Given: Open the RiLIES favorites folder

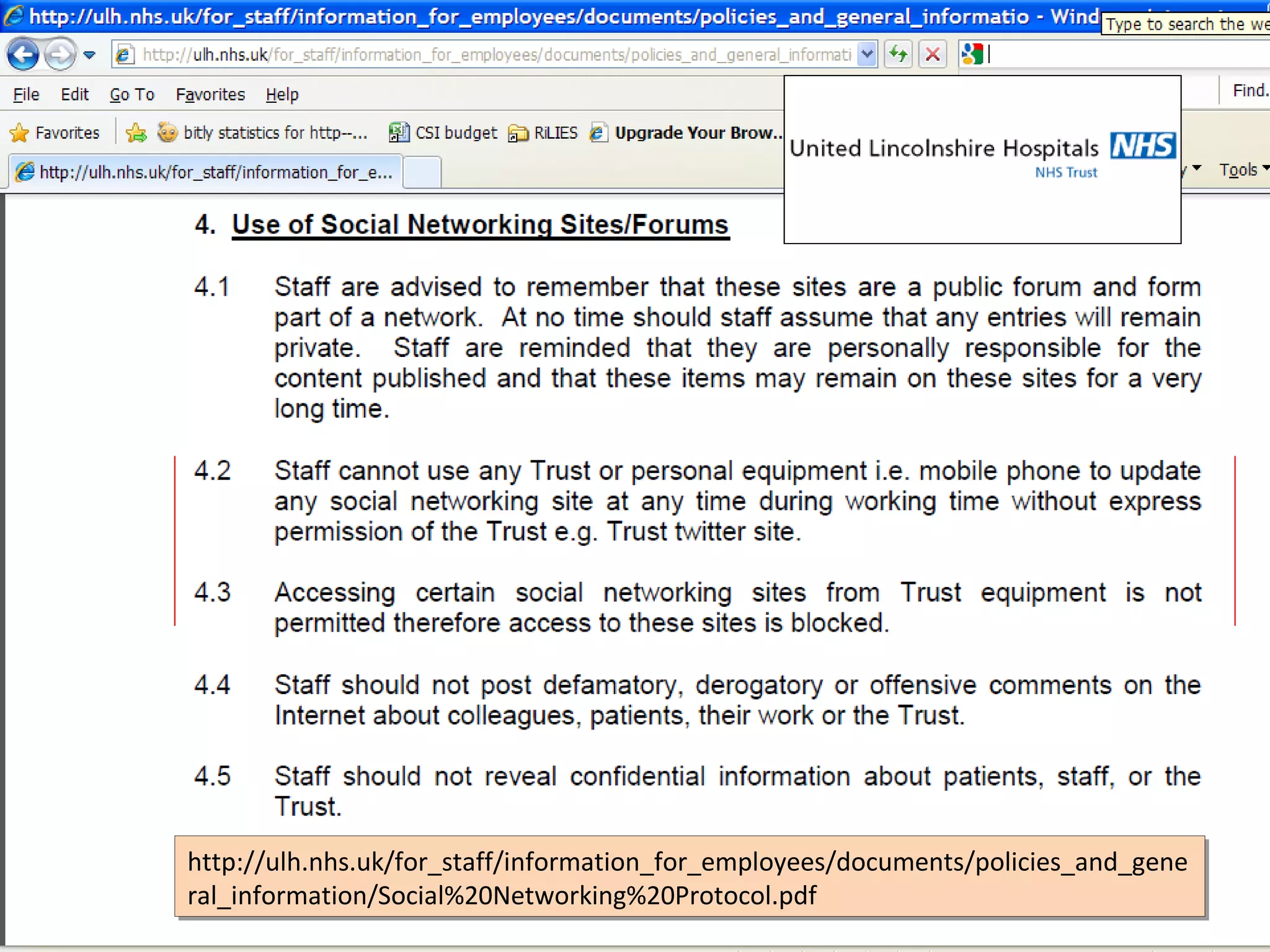Looking at the screenshot, I should tap(543, 133).
